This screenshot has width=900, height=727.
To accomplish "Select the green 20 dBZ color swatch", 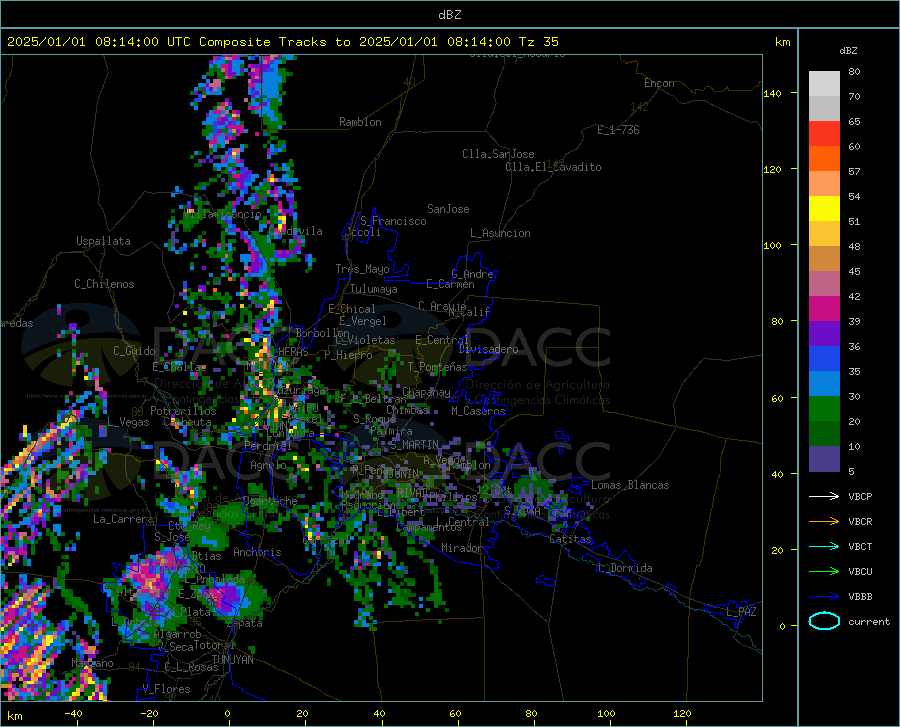I will coord(824,409).
